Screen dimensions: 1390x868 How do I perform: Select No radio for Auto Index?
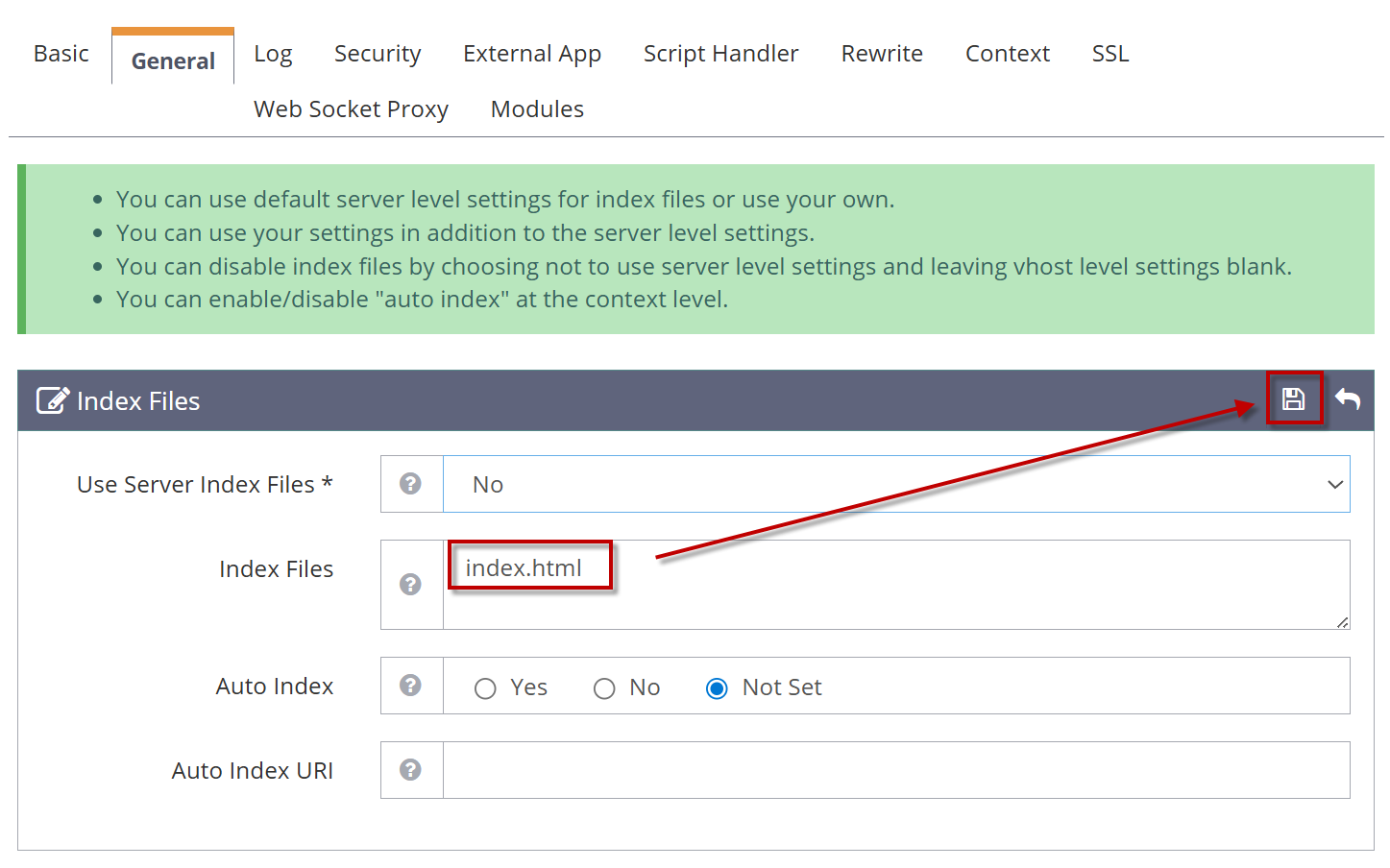pyautogui.click(x=604, y=688)
